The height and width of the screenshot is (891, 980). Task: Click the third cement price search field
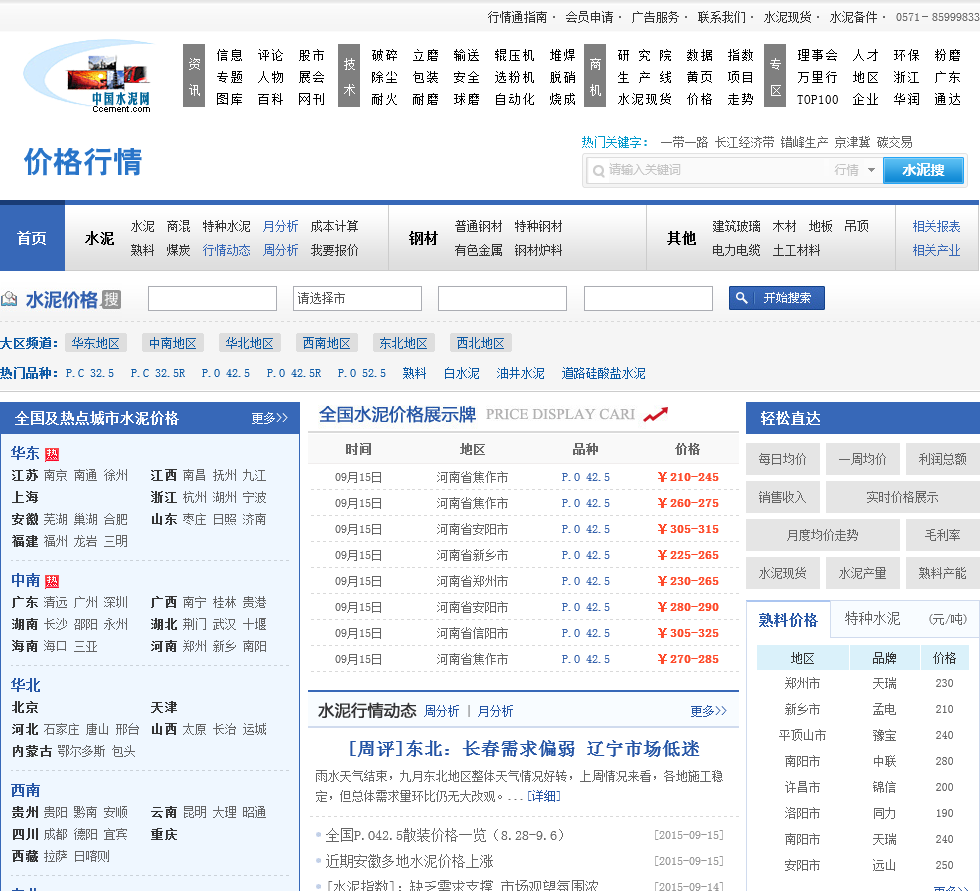(502, 299)
